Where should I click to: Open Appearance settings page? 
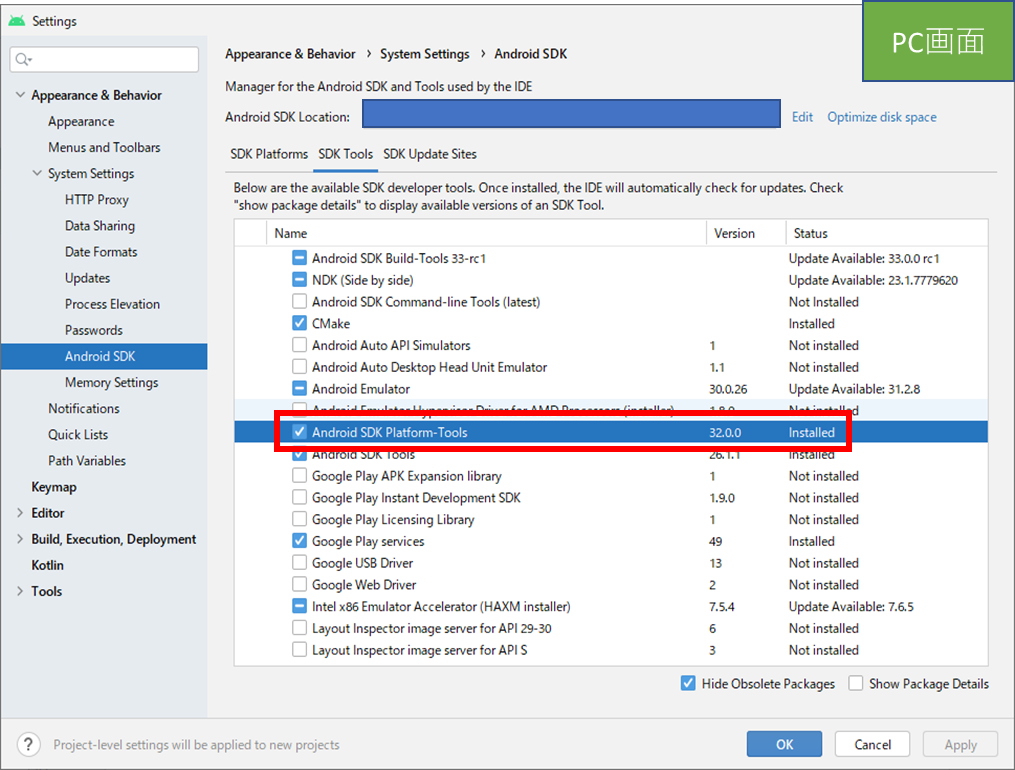click(x=81, y=122)
